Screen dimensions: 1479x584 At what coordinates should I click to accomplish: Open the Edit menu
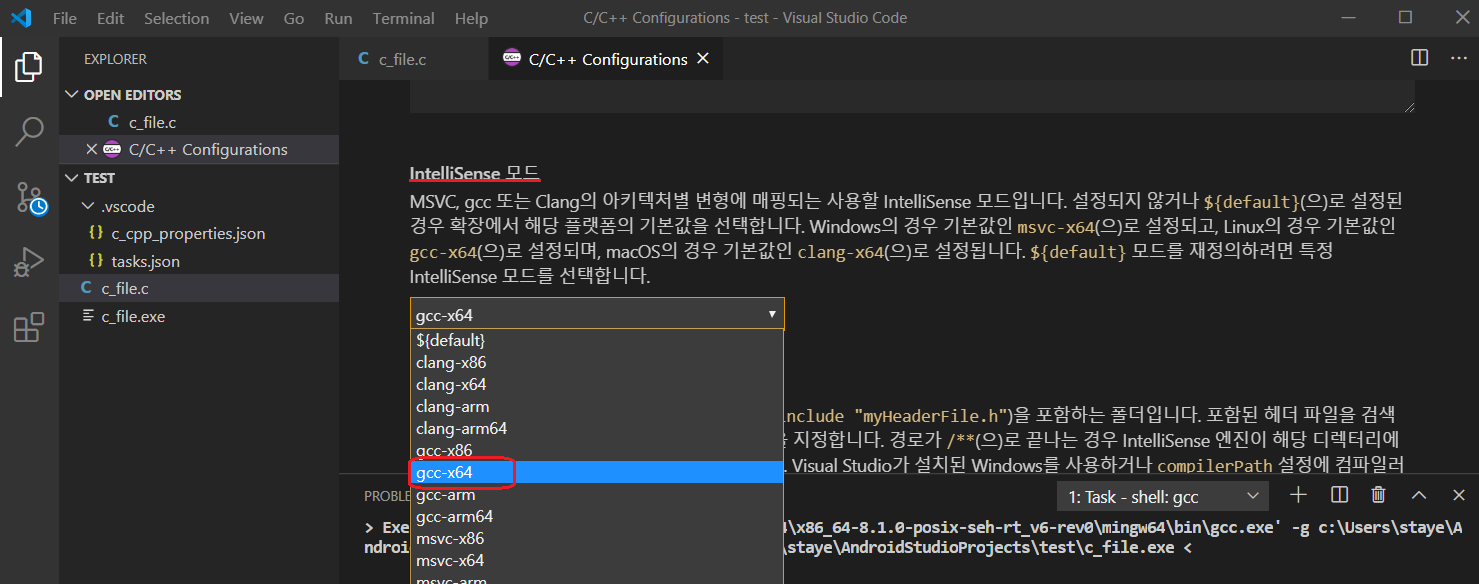pos(111,18)
